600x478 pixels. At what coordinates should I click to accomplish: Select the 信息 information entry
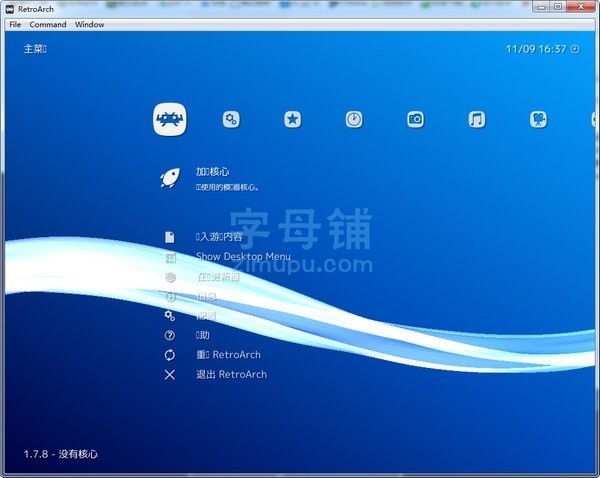point(207,296)
